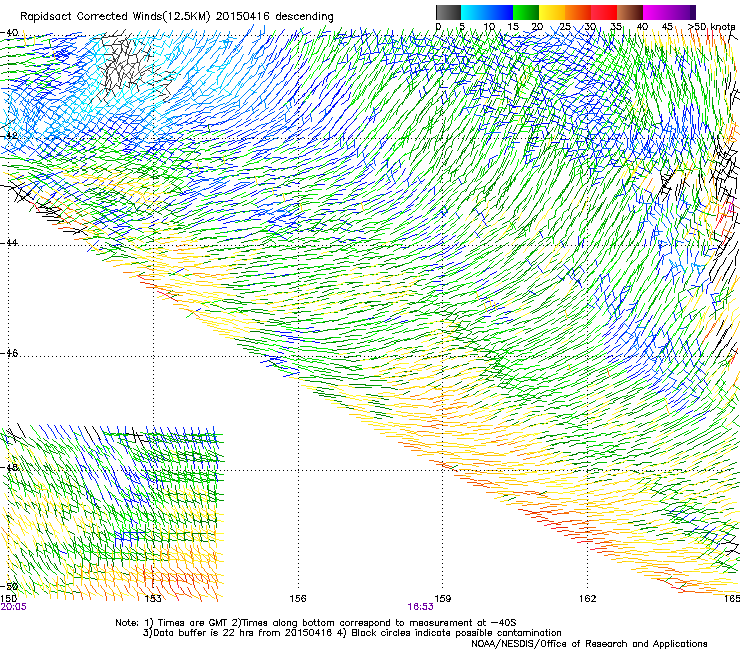Click the '-40' latitude label
740x650 pixels.
9,33
